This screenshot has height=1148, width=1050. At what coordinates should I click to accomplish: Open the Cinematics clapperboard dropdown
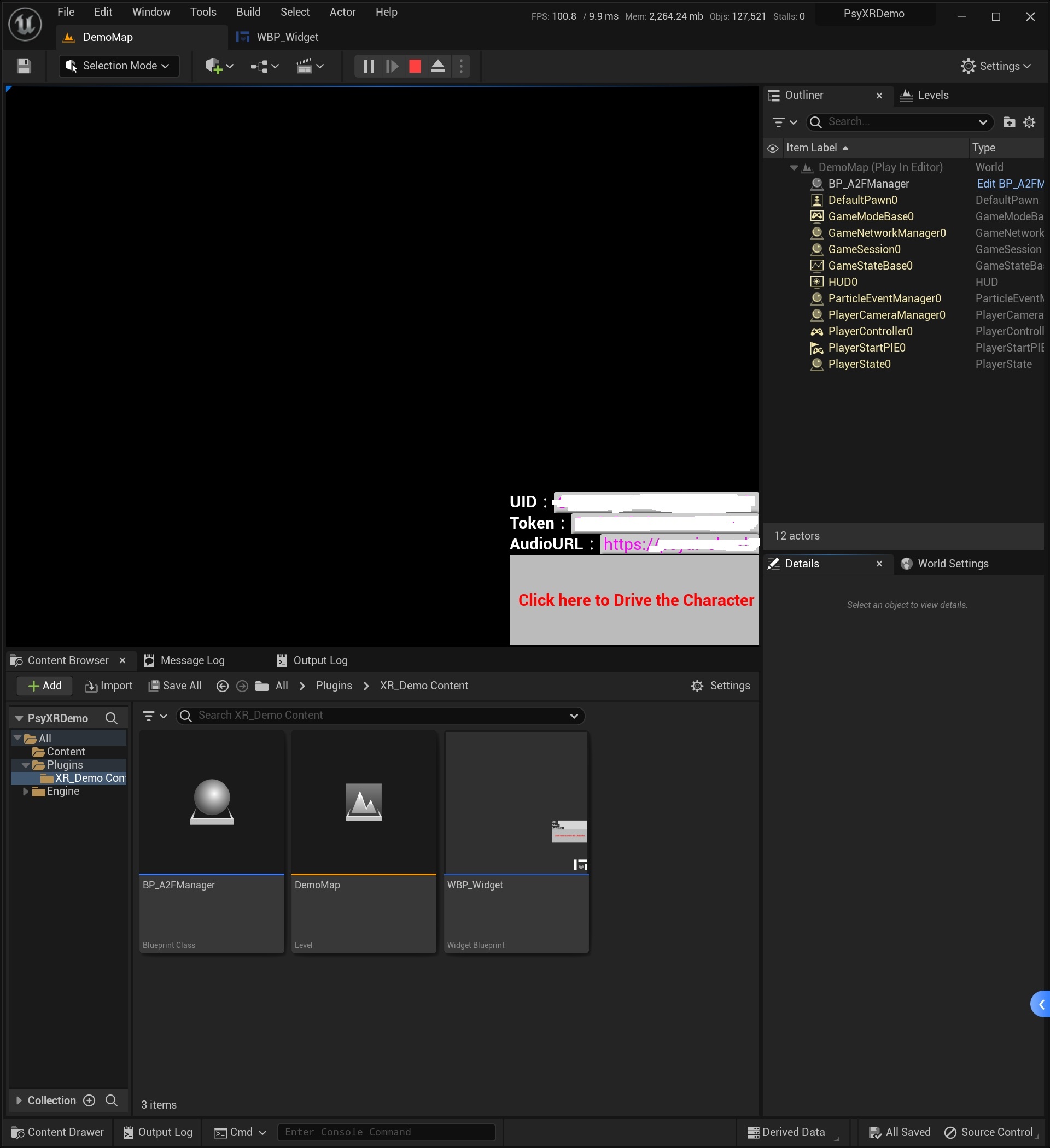[310, 66]
